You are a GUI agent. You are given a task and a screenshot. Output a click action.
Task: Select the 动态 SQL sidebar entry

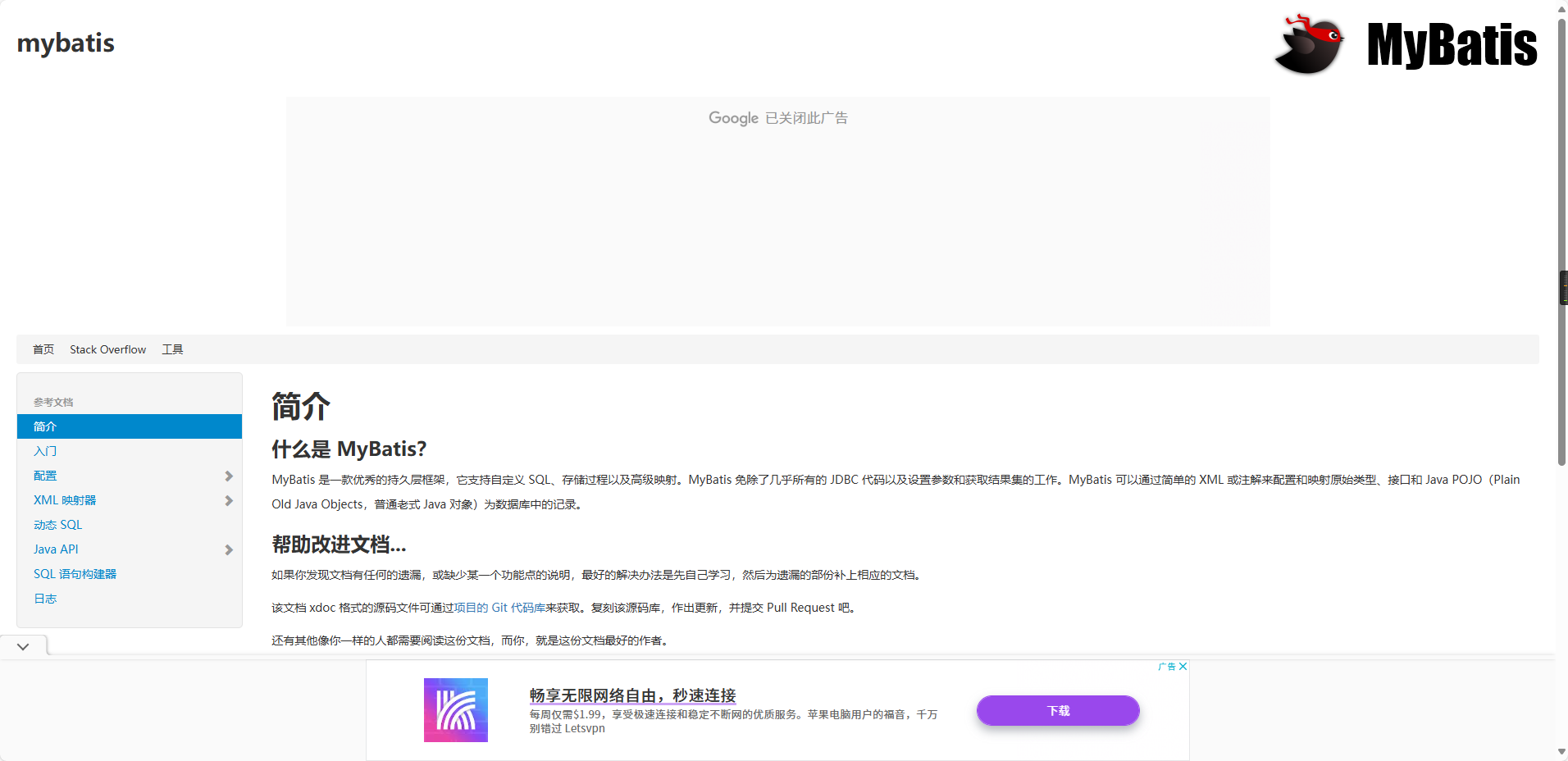coord(57,525)
